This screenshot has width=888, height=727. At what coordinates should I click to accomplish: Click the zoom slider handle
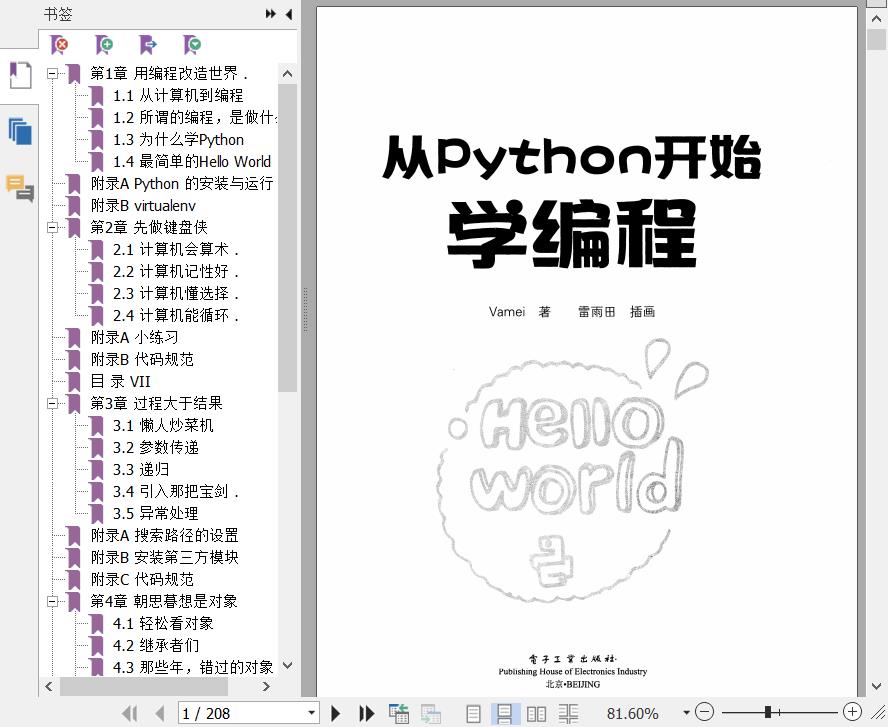(x=768, y=712)
